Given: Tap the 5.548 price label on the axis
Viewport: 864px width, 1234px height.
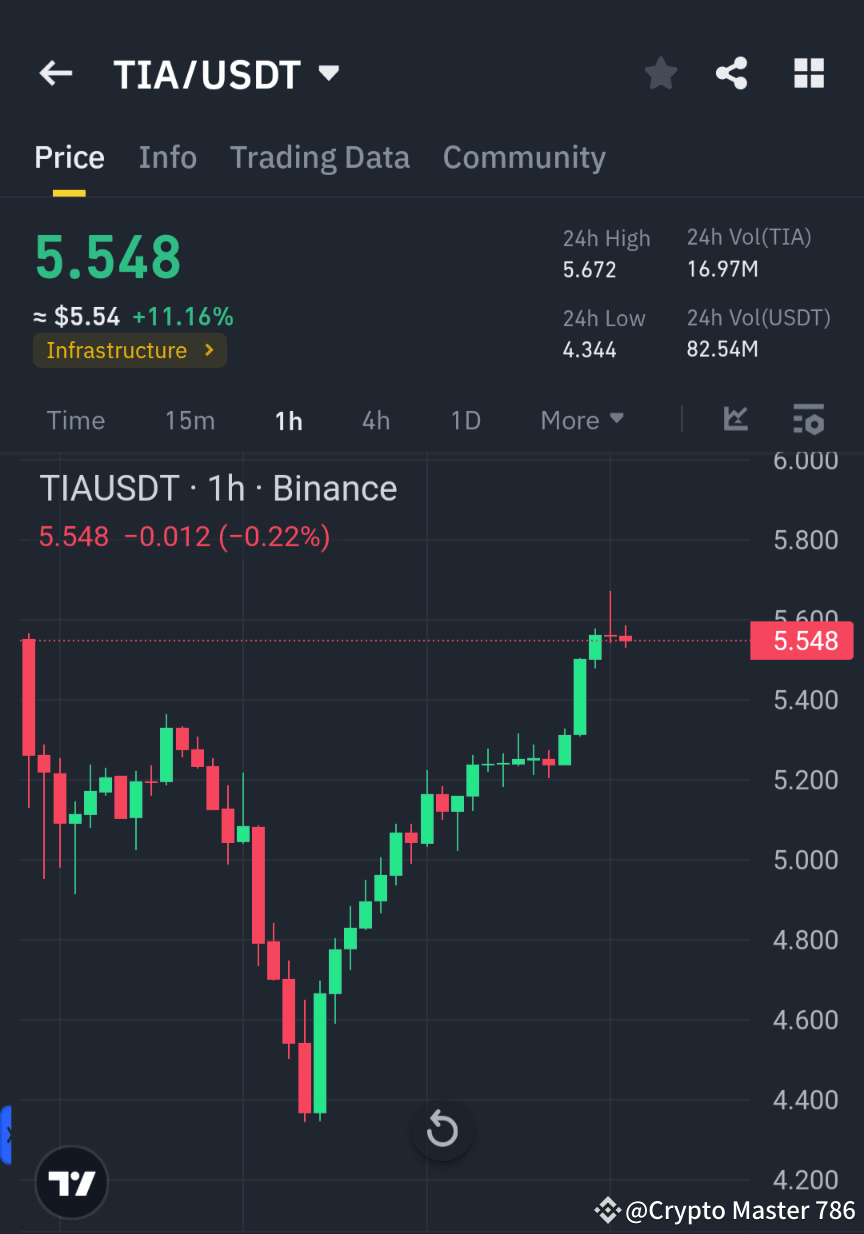Looking at the screenshot, I should [801, 640].
